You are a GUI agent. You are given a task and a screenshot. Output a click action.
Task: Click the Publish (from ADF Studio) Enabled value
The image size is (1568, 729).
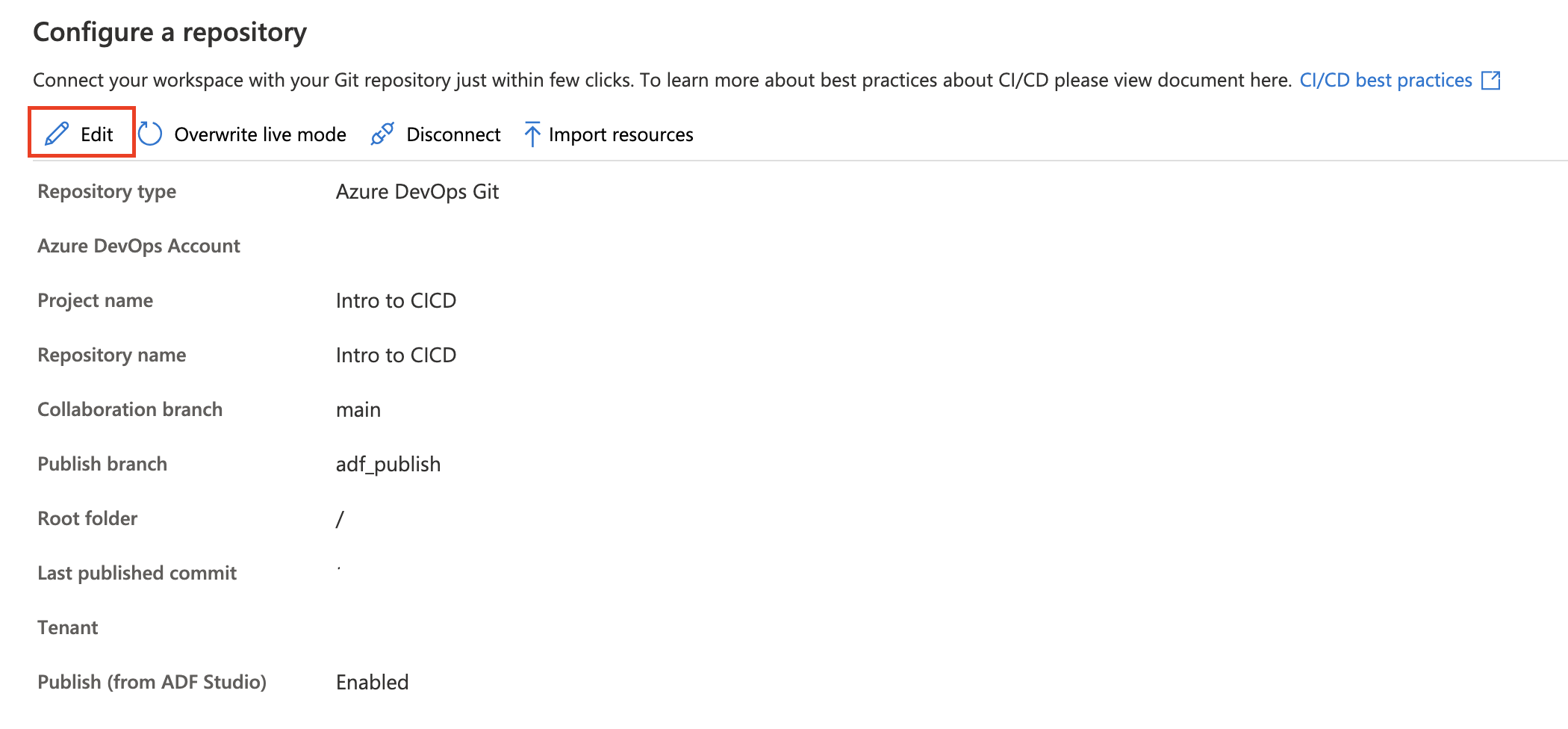point(372,681)
